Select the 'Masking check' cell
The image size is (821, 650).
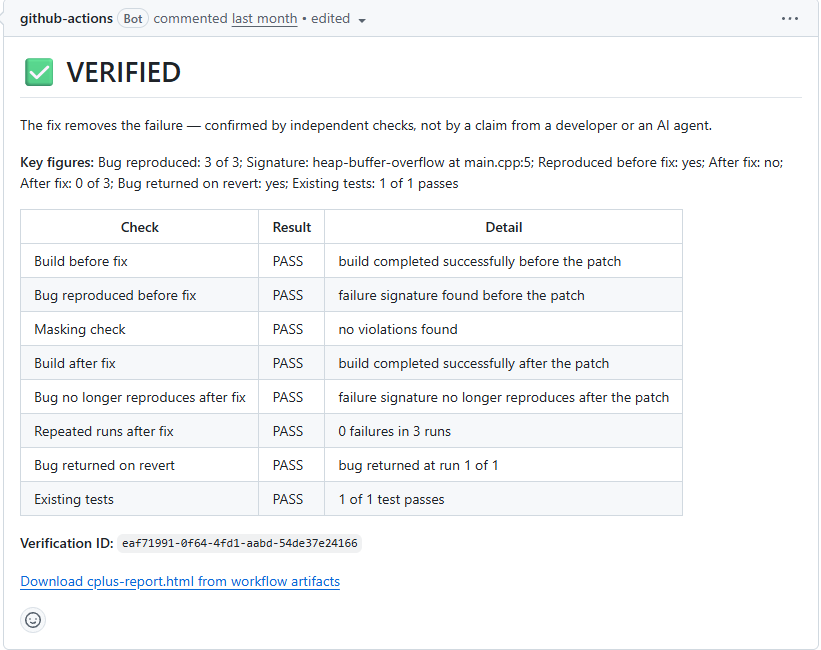click(139, 329)
